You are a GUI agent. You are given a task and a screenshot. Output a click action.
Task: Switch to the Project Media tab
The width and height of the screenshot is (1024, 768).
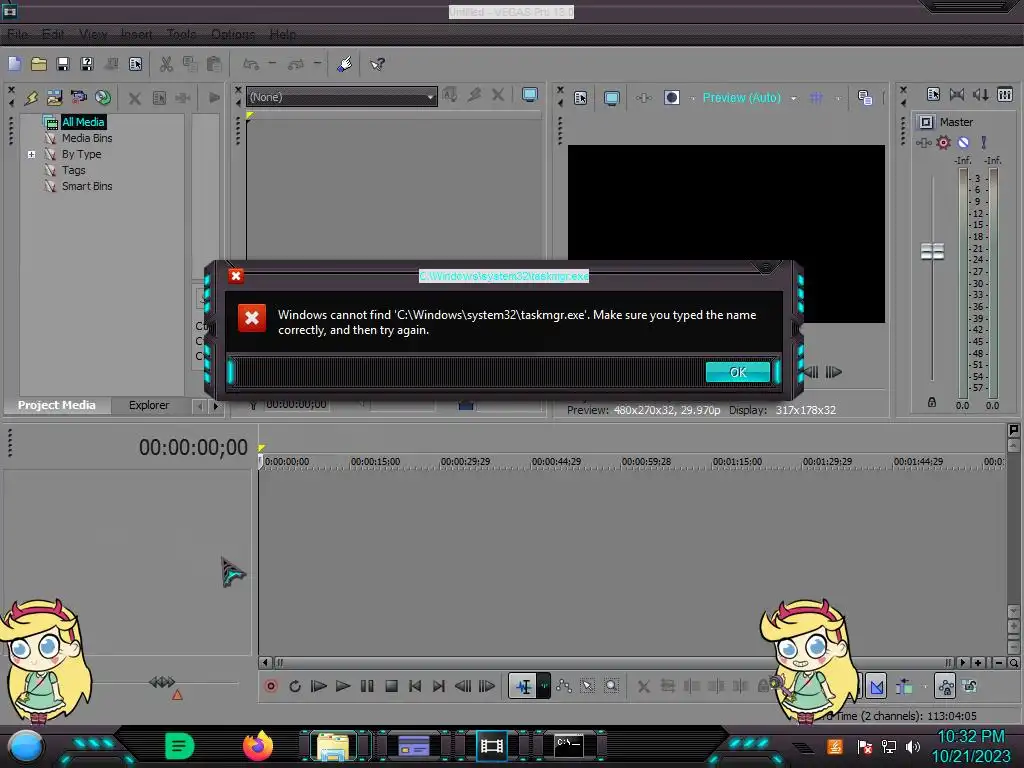tap(56, 405)
